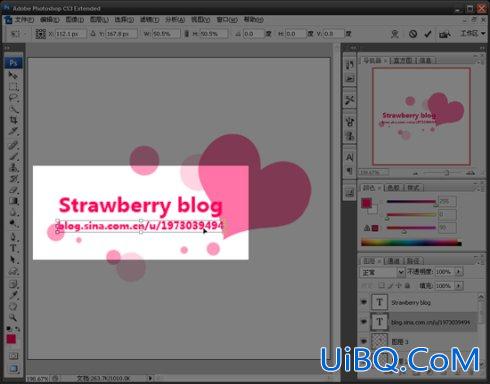The width and height of the screenshot is (490, 384).
Task: Select the Hand tool
Action: (13, 306)
